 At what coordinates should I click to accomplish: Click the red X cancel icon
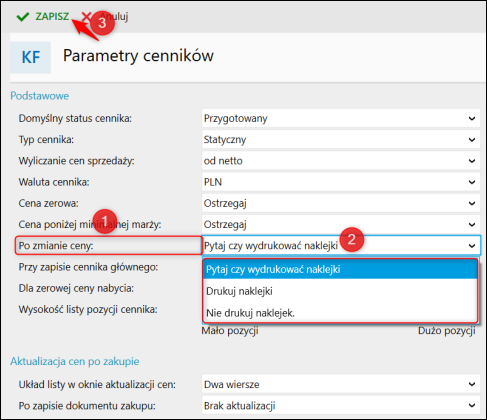(86, 16)
